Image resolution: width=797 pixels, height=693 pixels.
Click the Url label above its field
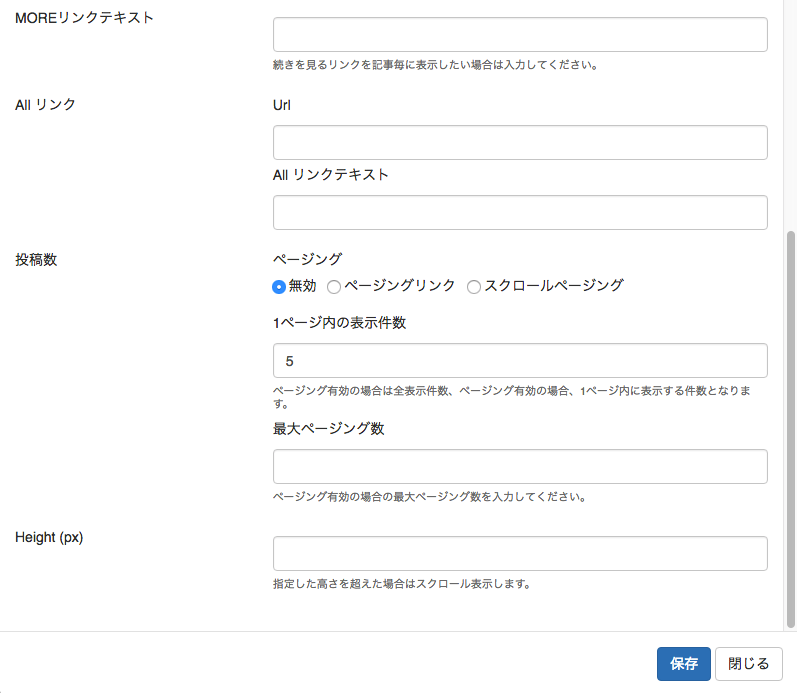[282, 105]
